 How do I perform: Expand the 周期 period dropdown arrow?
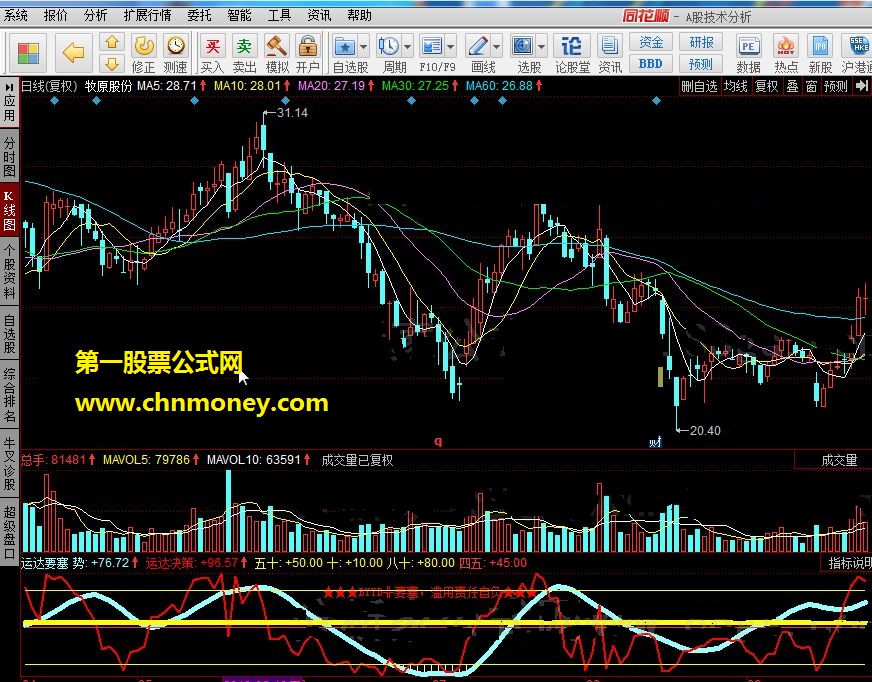point(407,47)
